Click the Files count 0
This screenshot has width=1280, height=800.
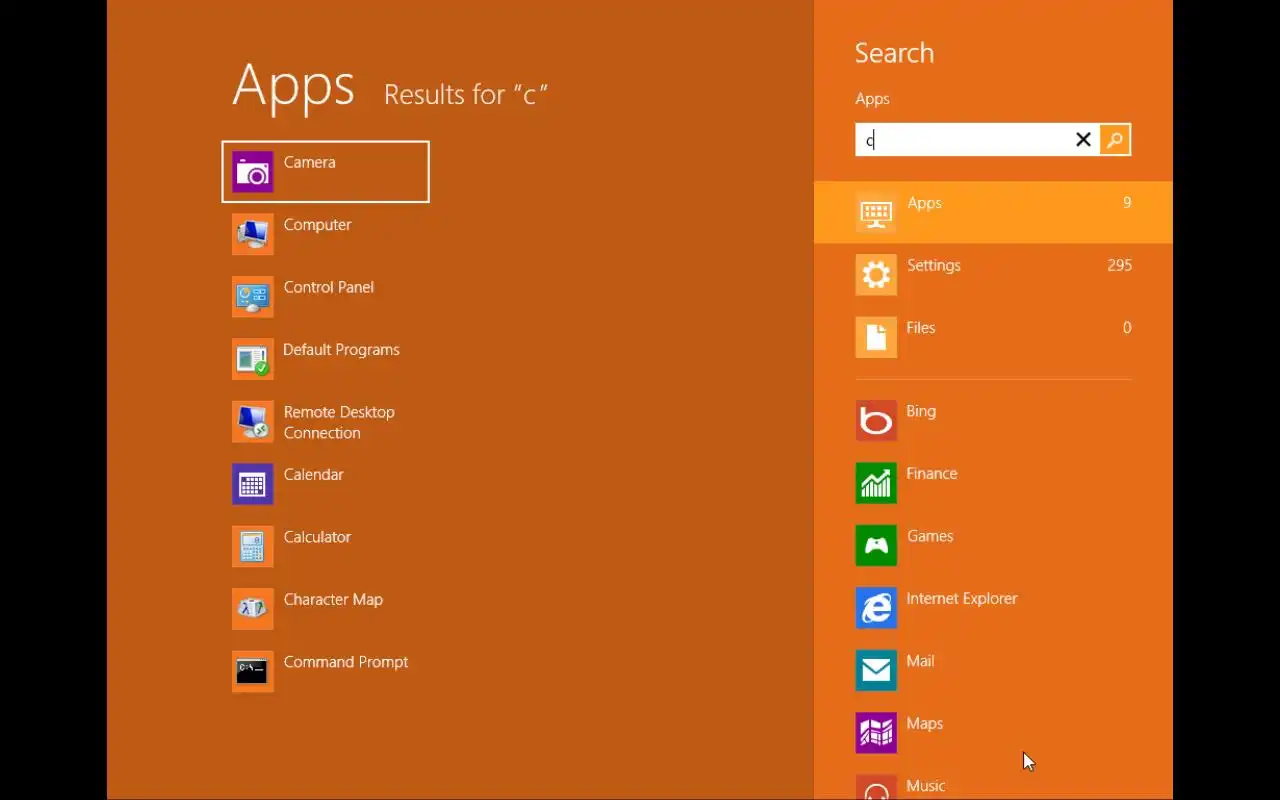[x=1127, y=328]
